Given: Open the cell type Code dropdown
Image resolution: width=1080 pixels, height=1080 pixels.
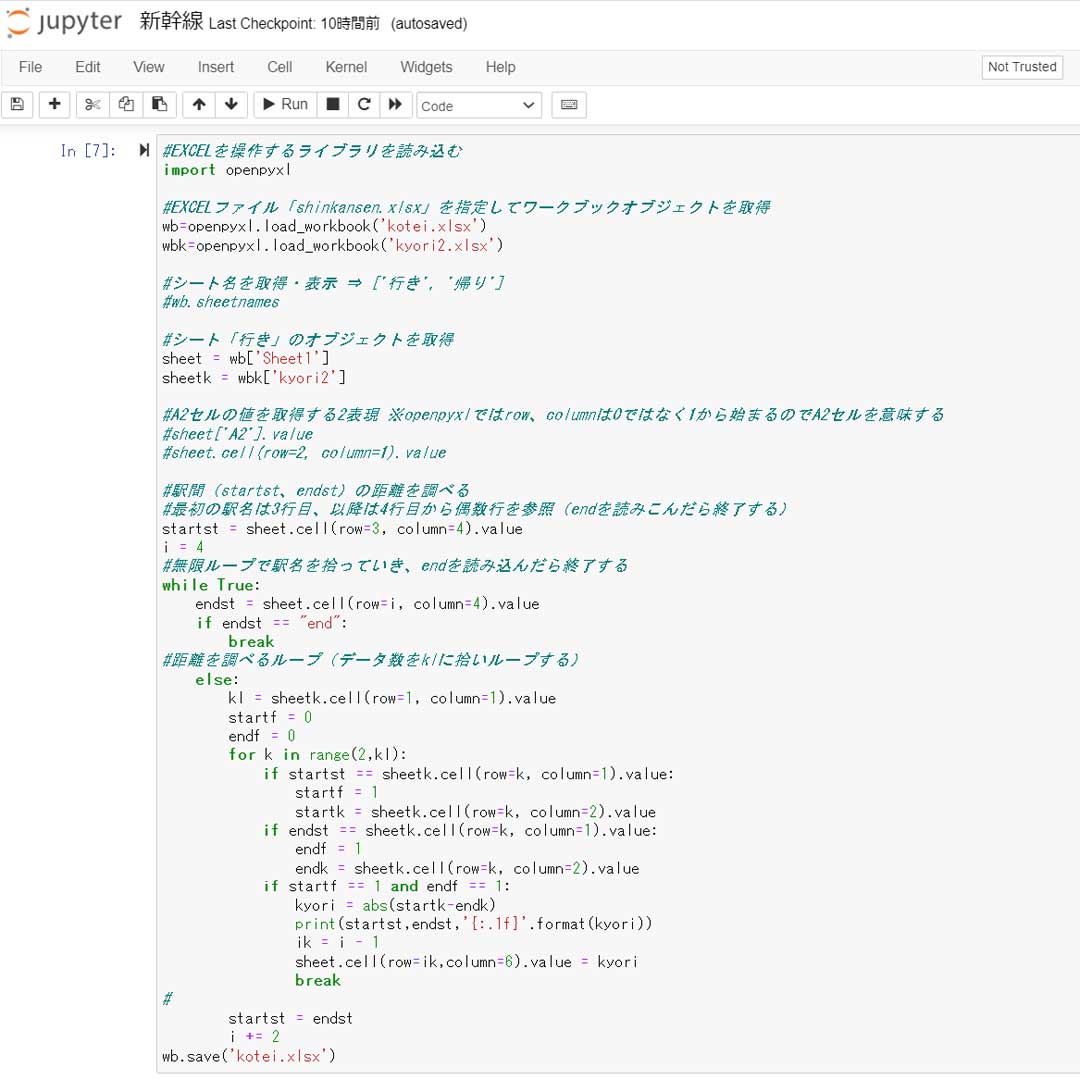Looking at the screenshot, I should (479, 106).
